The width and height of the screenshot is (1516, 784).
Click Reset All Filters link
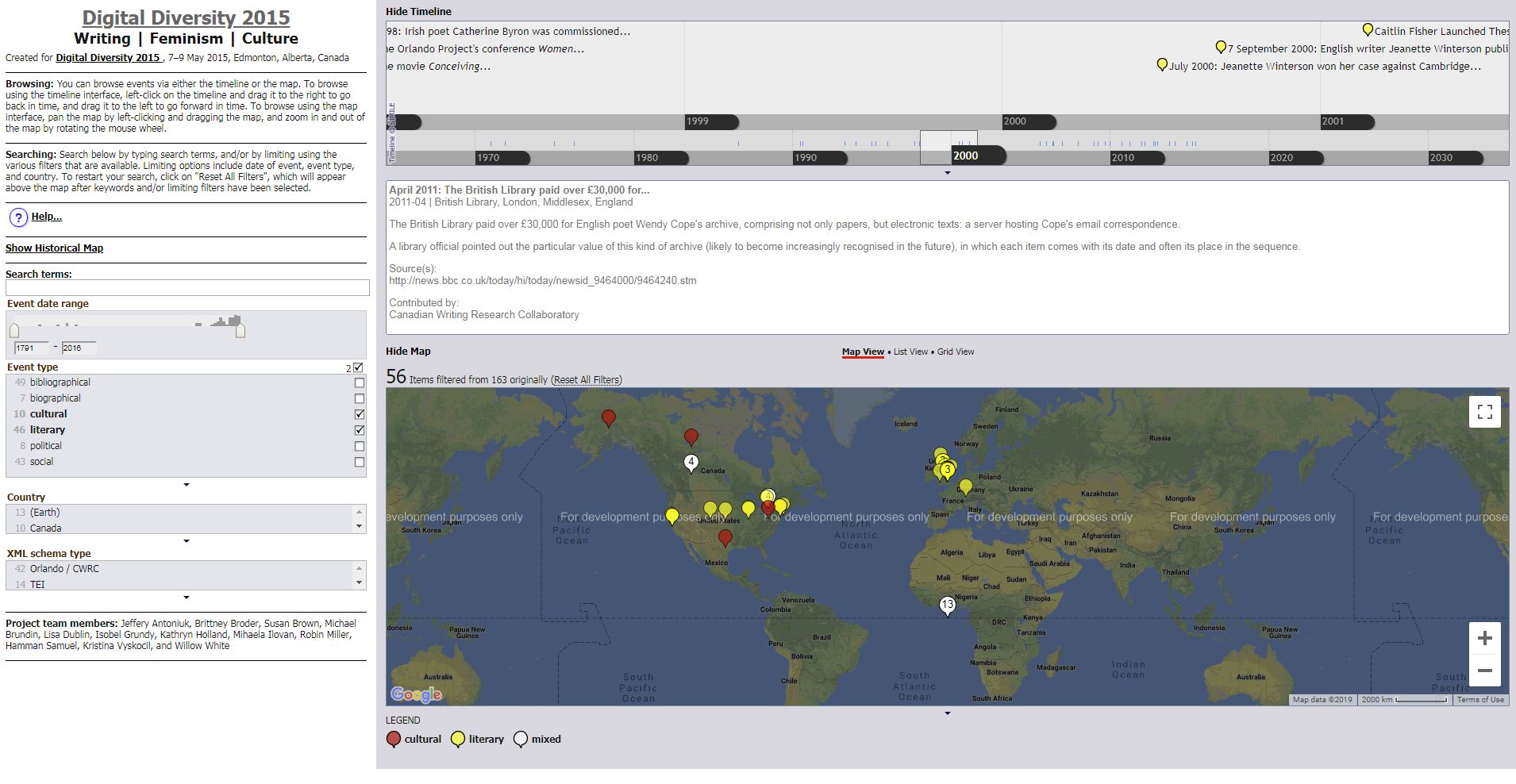pos(587,380)
